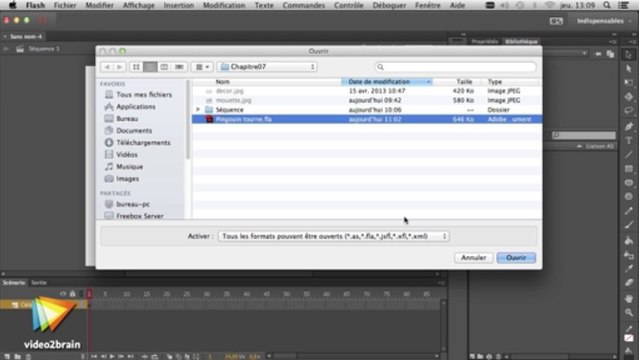Select the Hand tool

628,298
